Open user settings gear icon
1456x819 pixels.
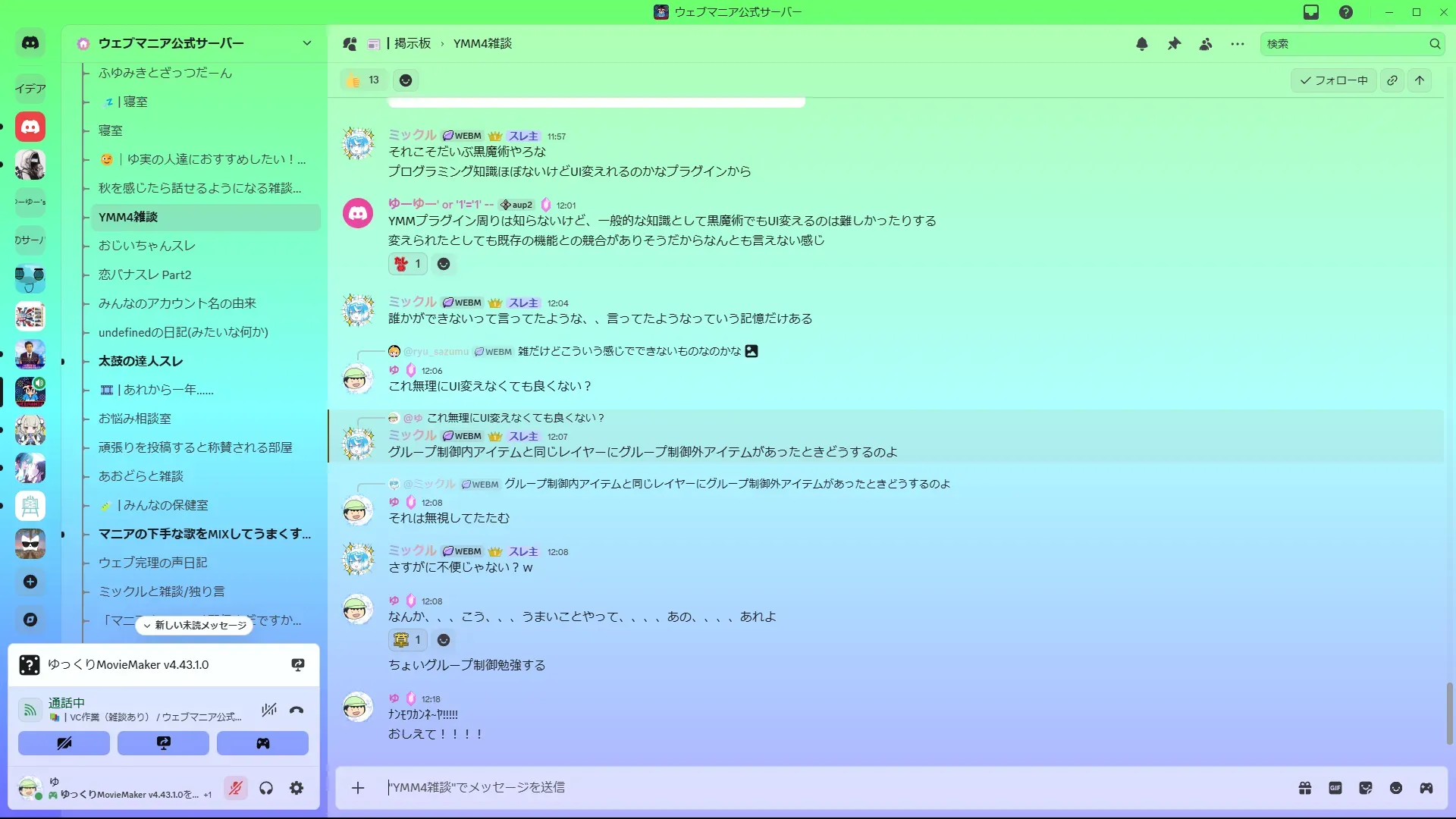pos(297,789)
